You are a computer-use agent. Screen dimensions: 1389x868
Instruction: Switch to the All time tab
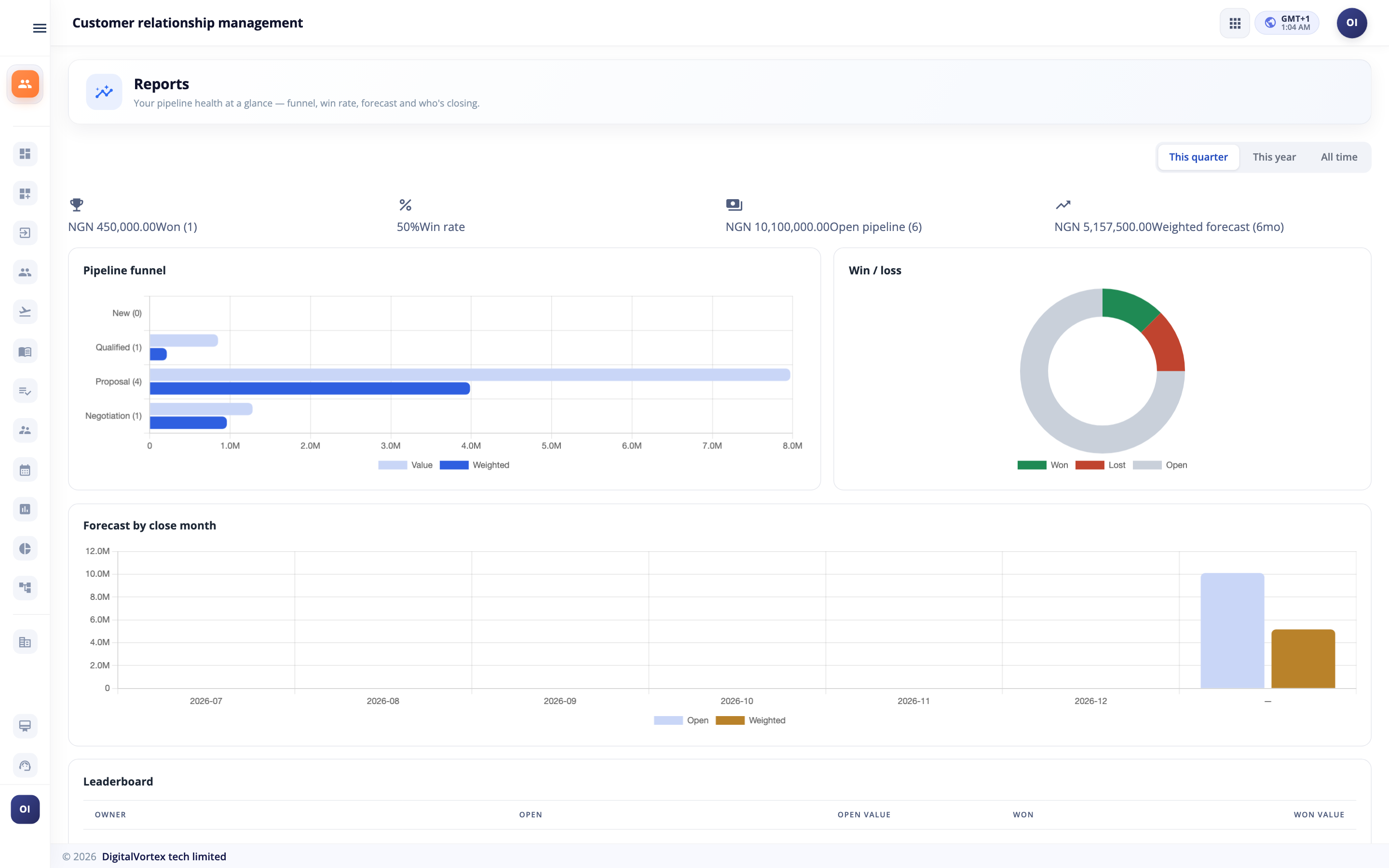click(x=1338, y=157)
